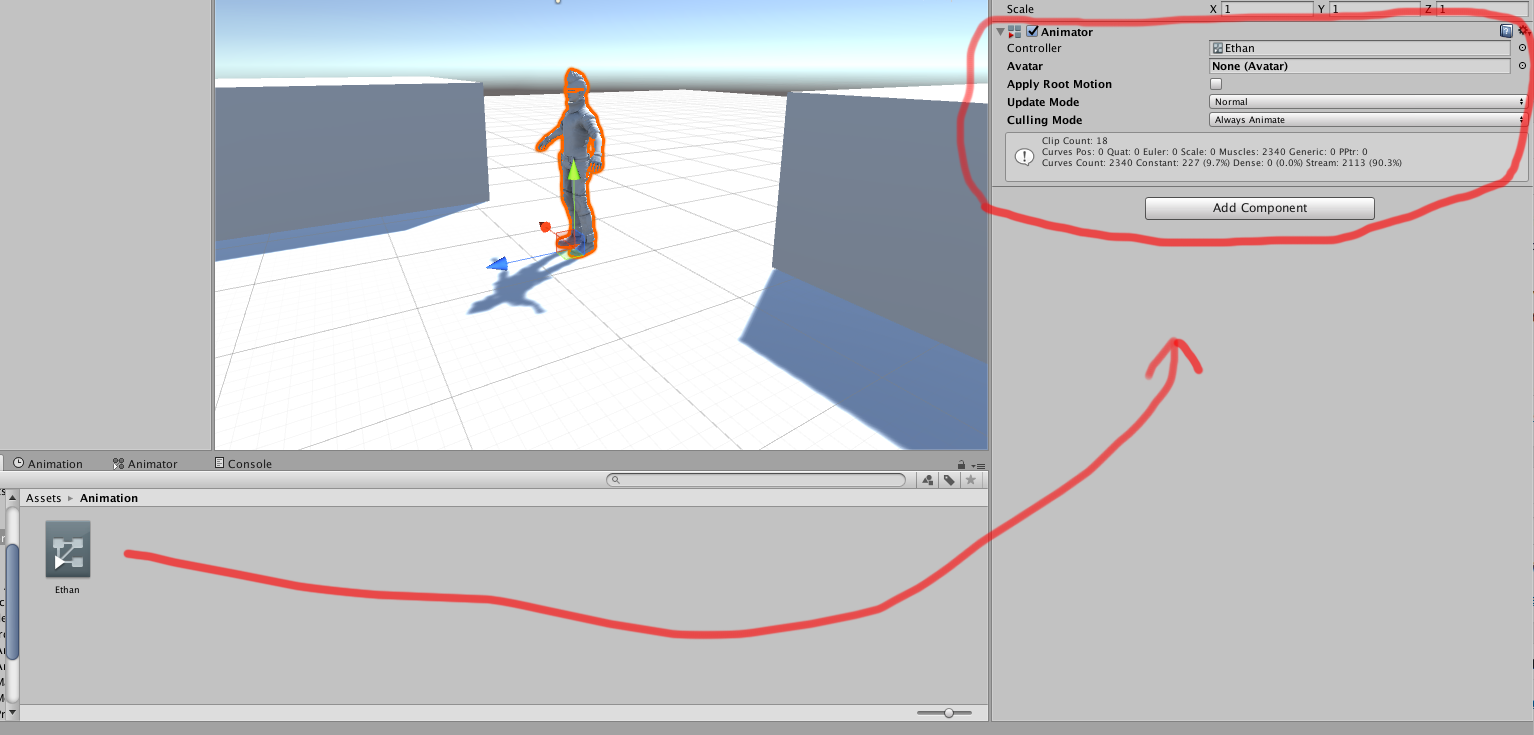Open the Console tab

point(243,464)
